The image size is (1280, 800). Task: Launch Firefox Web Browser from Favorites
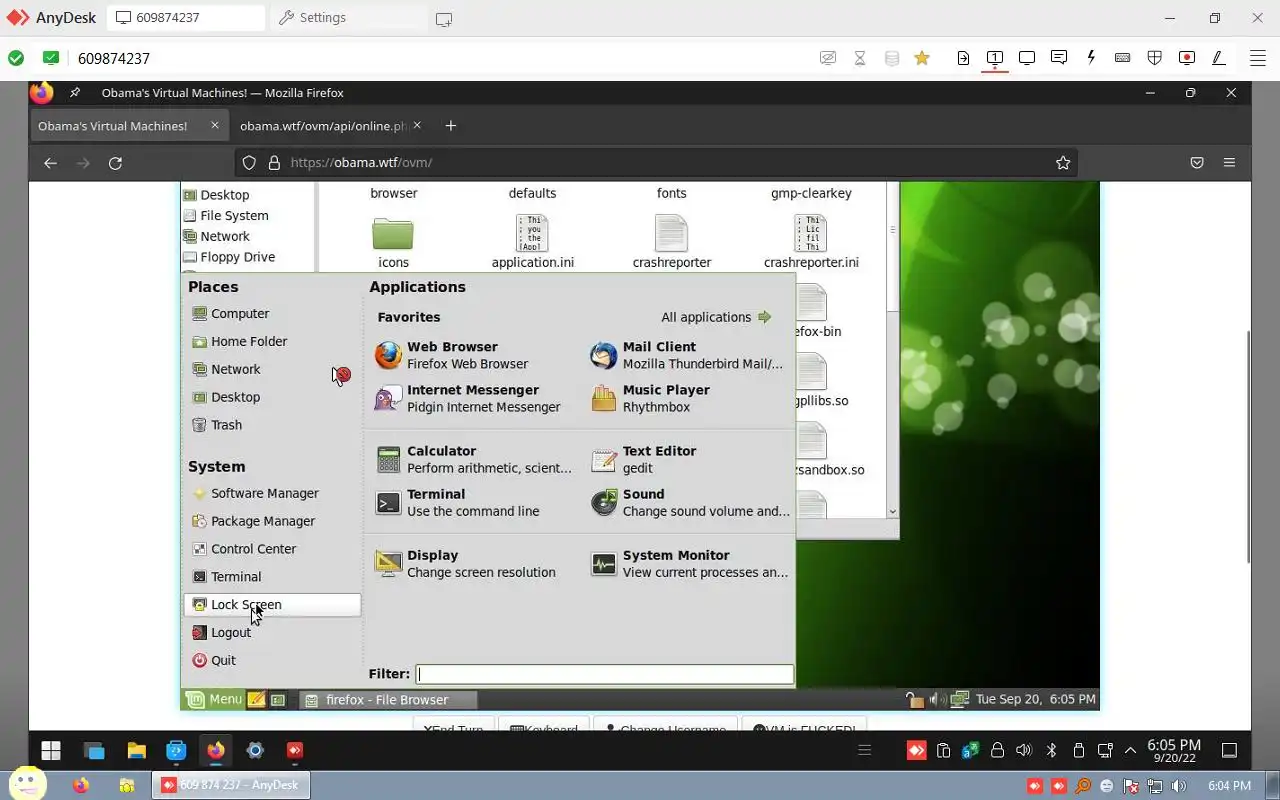click(452, 355)
